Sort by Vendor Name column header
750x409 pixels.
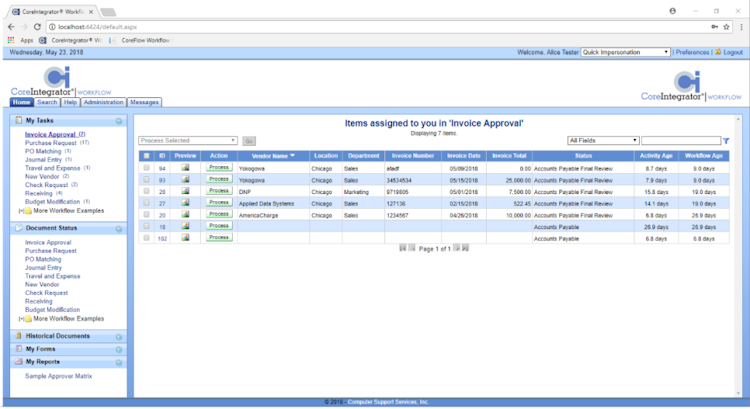point(273,156)
